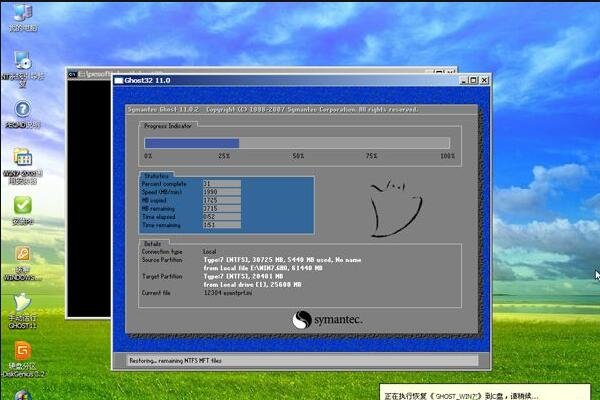The image size is (600, 400).
Task: Open the green checkmark installer desktop icon
Action: pyautogui.click(x=21, y=206)
